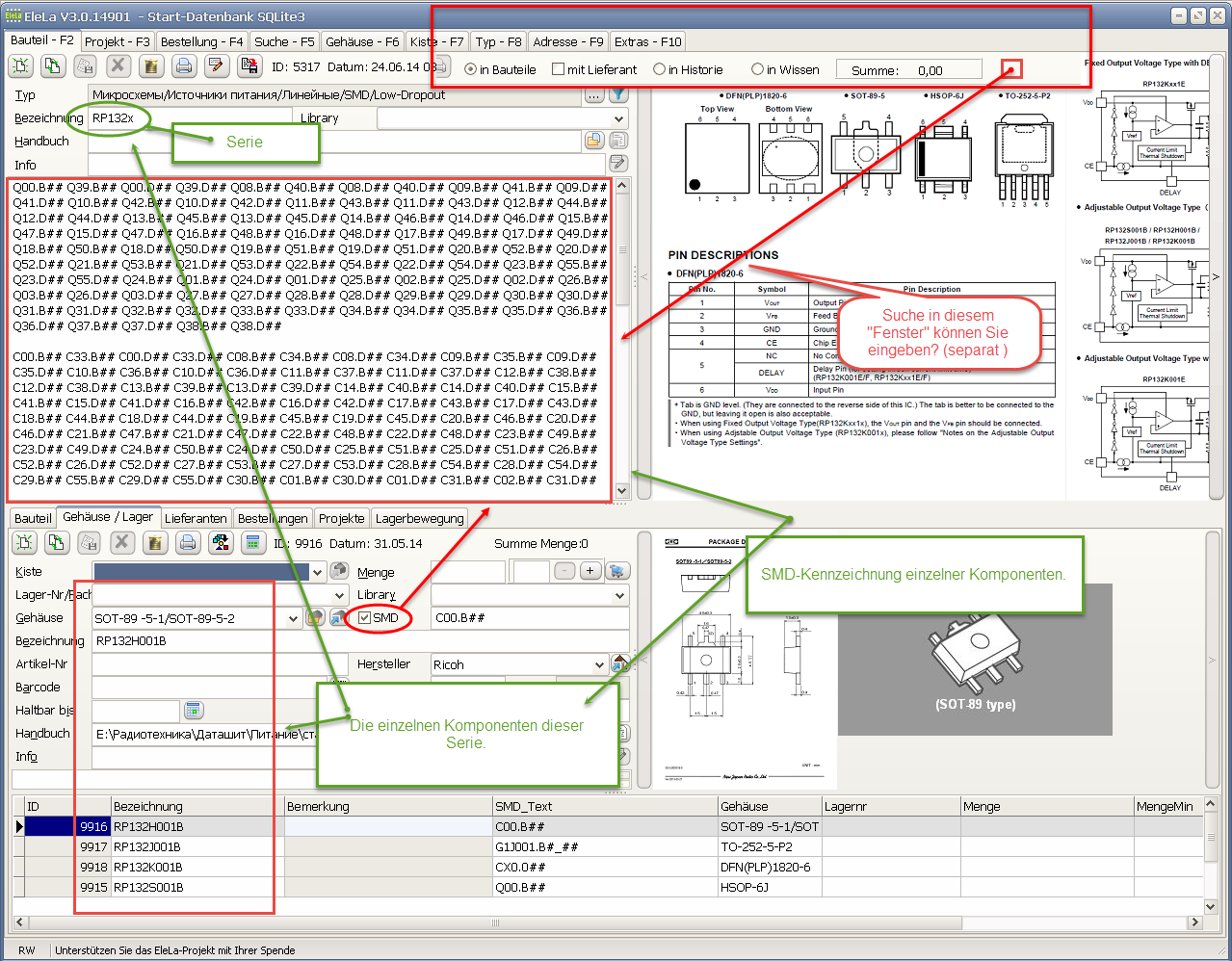The image size is (1232, 961).
Task: Open the Typ filter funnel icon
Action: (619, 94)
